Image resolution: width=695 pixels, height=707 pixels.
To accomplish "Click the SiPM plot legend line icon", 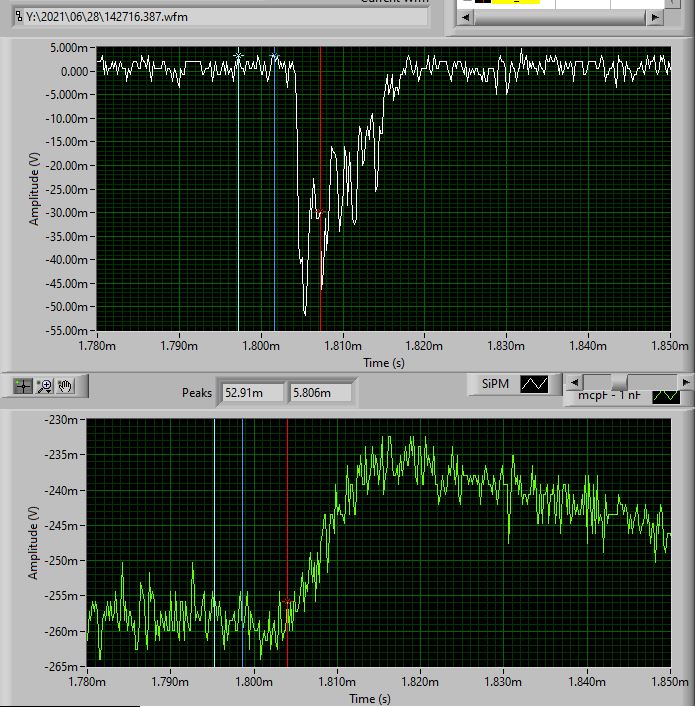I will pyautogui.click(x=534, y=384).
